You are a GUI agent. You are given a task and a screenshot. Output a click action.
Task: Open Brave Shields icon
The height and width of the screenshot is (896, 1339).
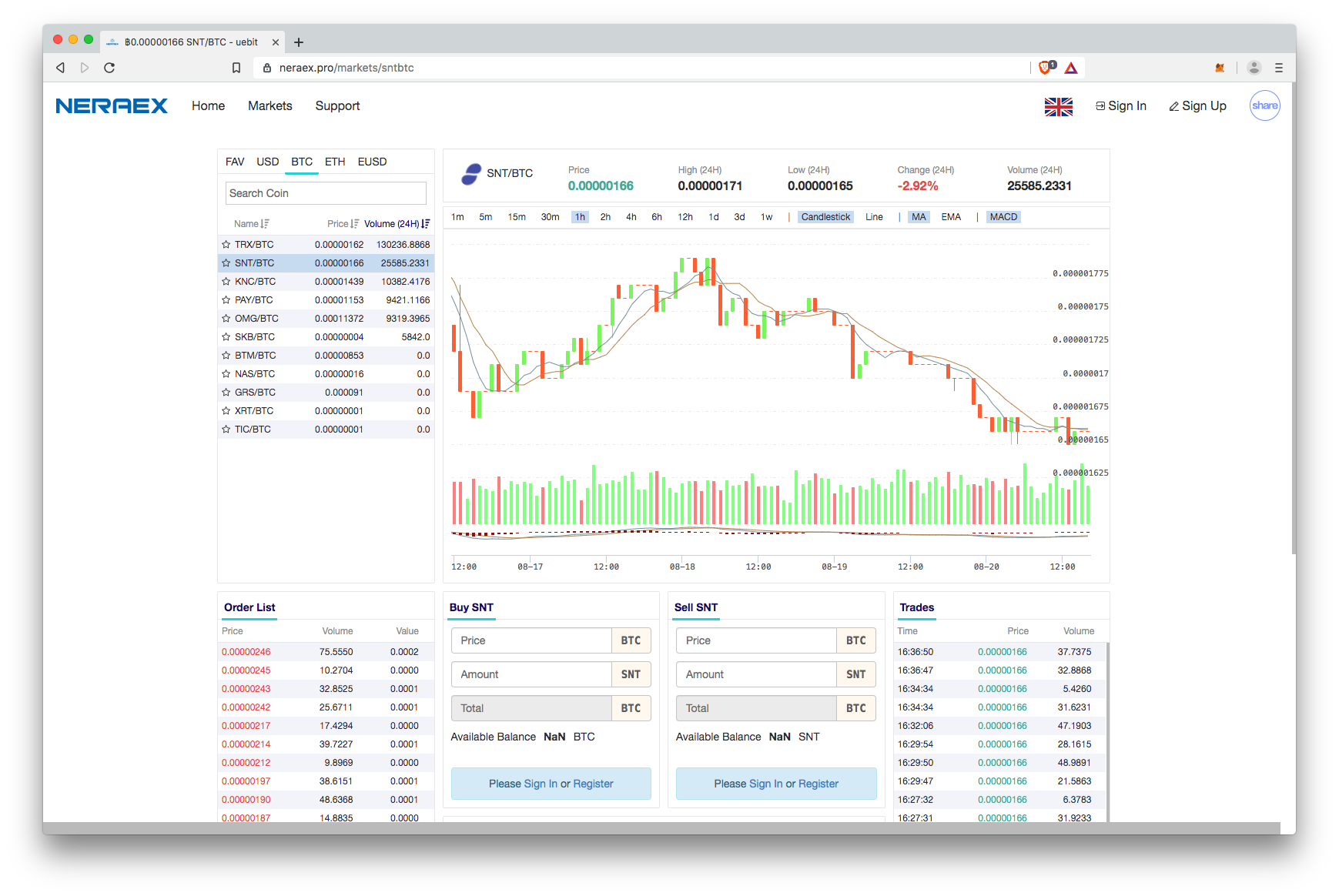click(x=1046, y=68)
